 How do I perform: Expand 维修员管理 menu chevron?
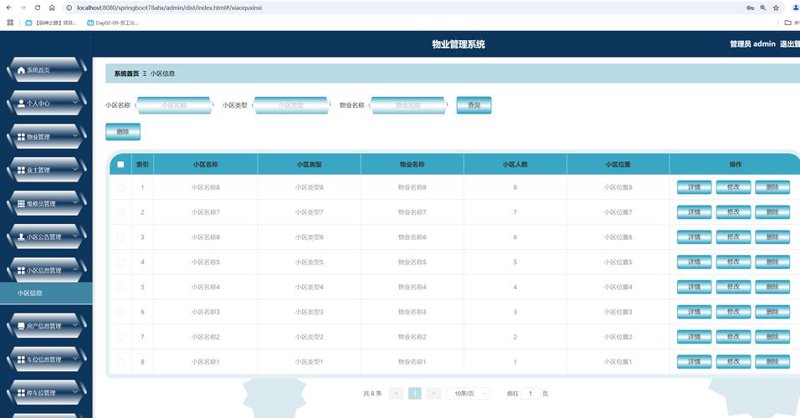(75, 203)
